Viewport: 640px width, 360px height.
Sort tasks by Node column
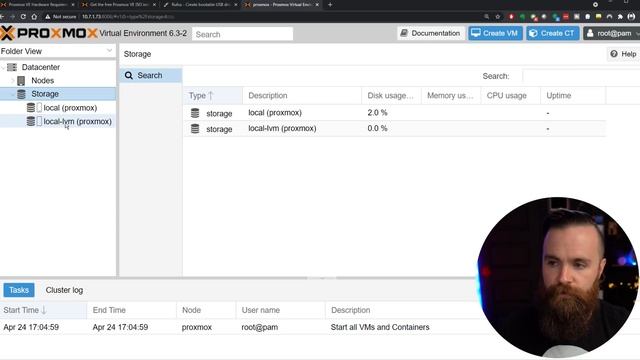click(206, 310)
